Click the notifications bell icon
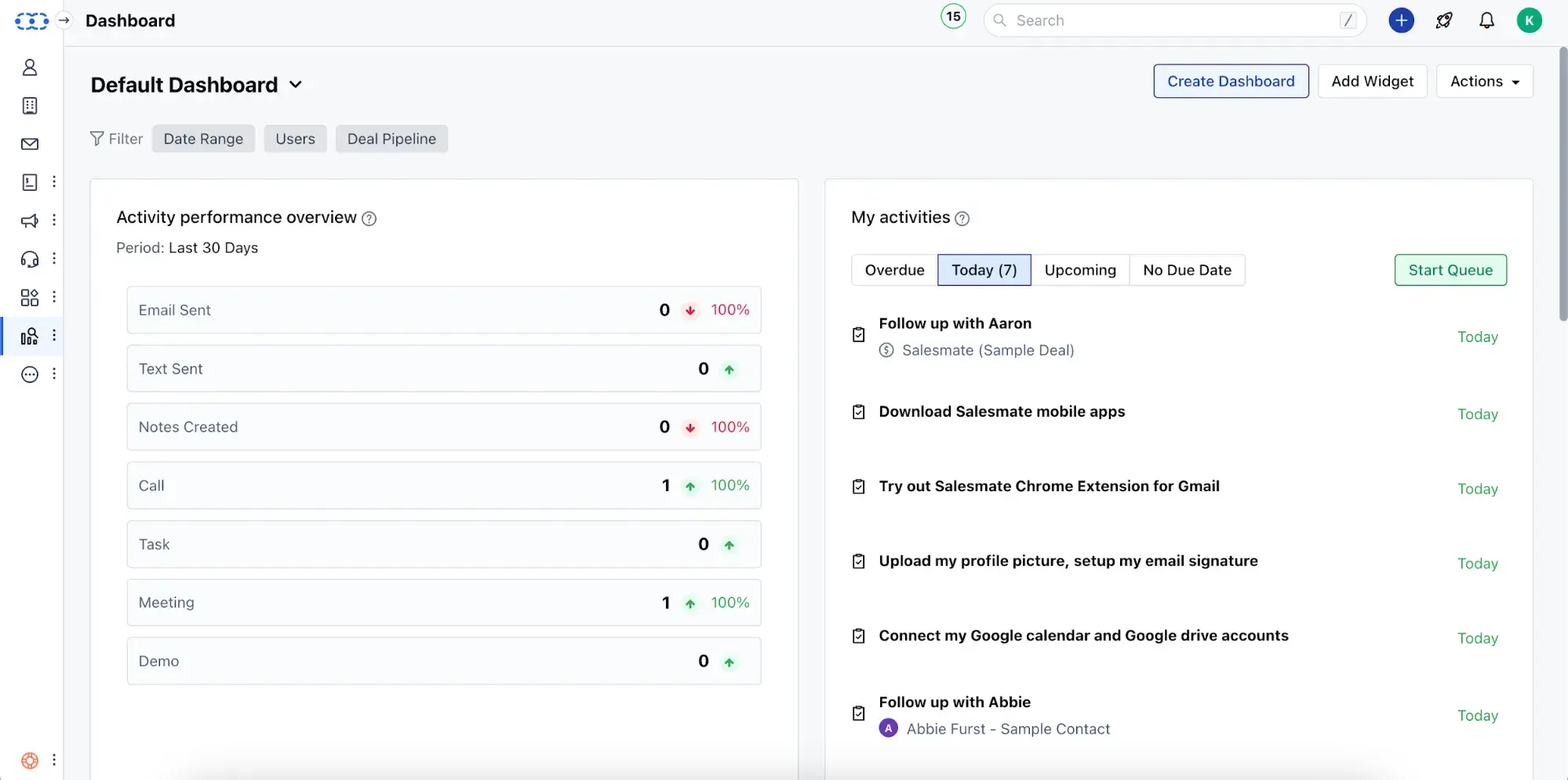This screenshot has width=1568, height=780. (x=1486, y=20)
